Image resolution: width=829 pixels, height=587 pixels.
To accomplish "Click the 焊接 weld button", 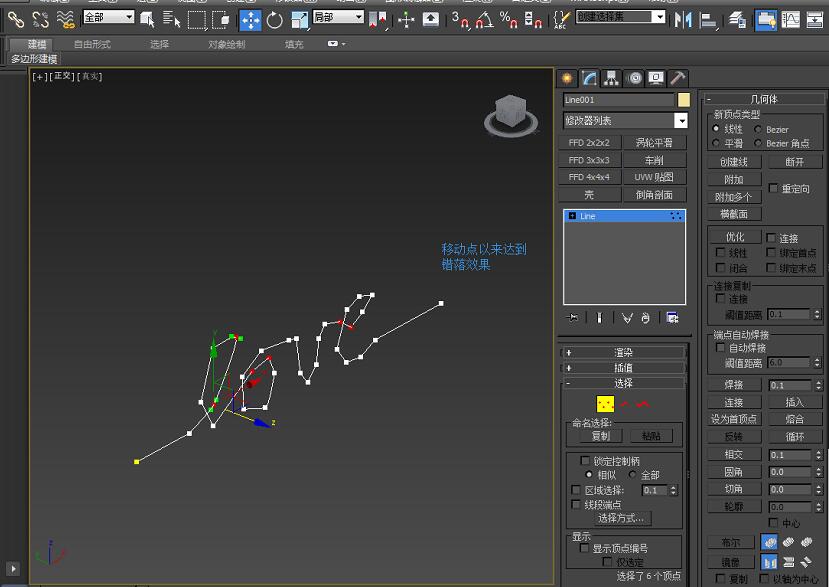I will tap(733, 385).
